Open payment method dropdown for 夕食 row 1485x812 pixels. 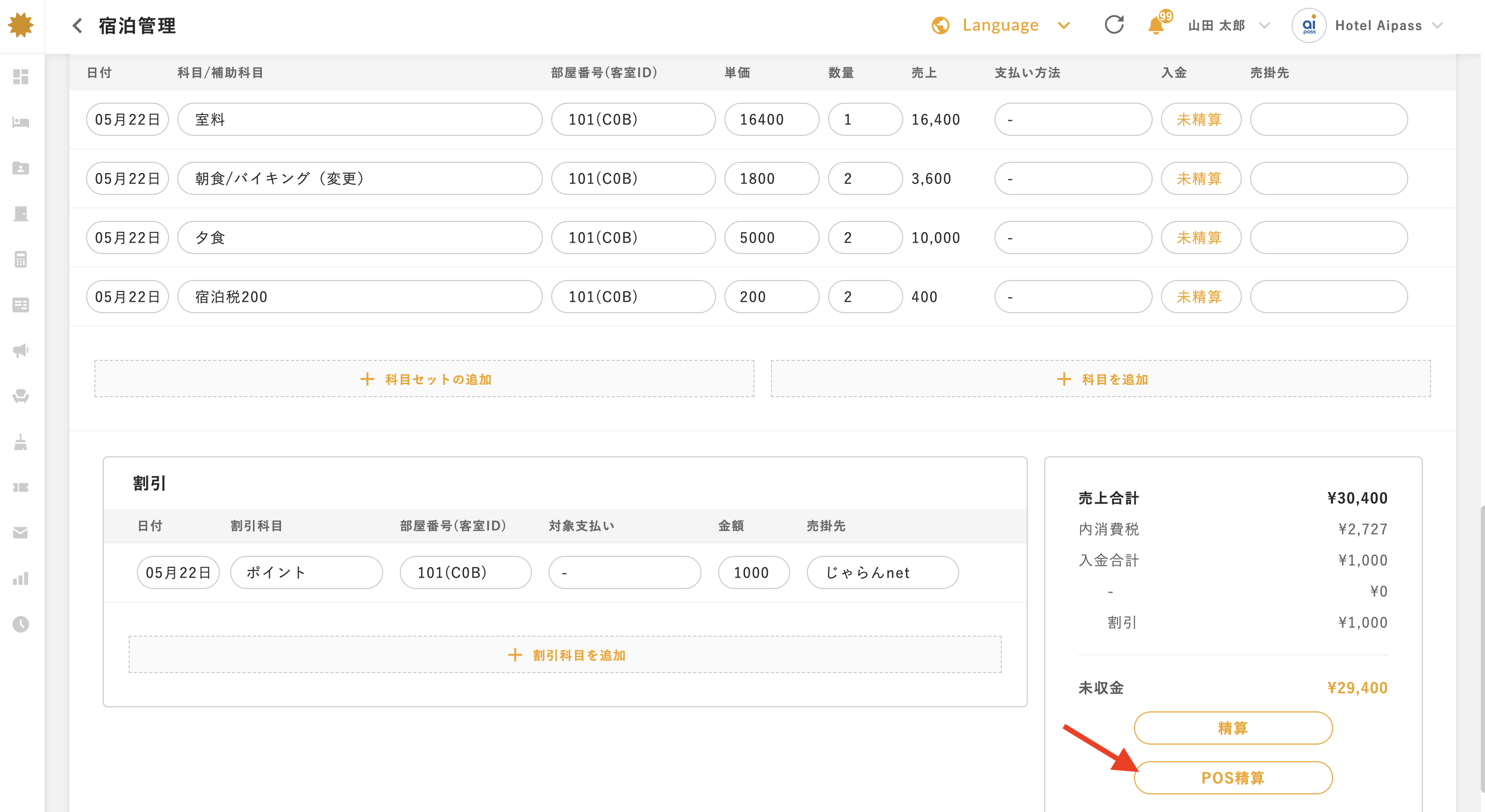click(1073, 237)
